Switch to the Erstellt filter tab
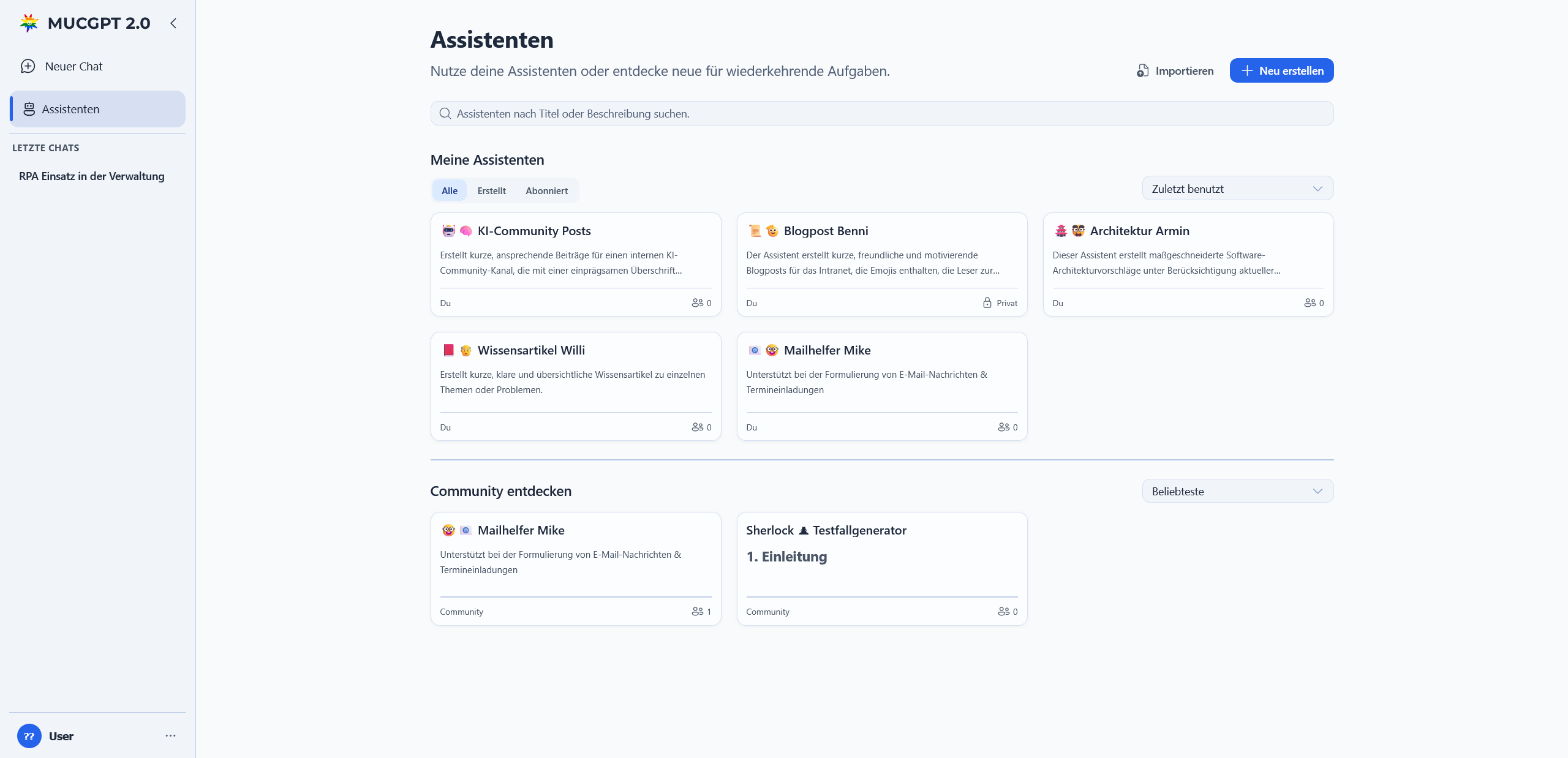The image size is (1568, 758). (491, 191)
